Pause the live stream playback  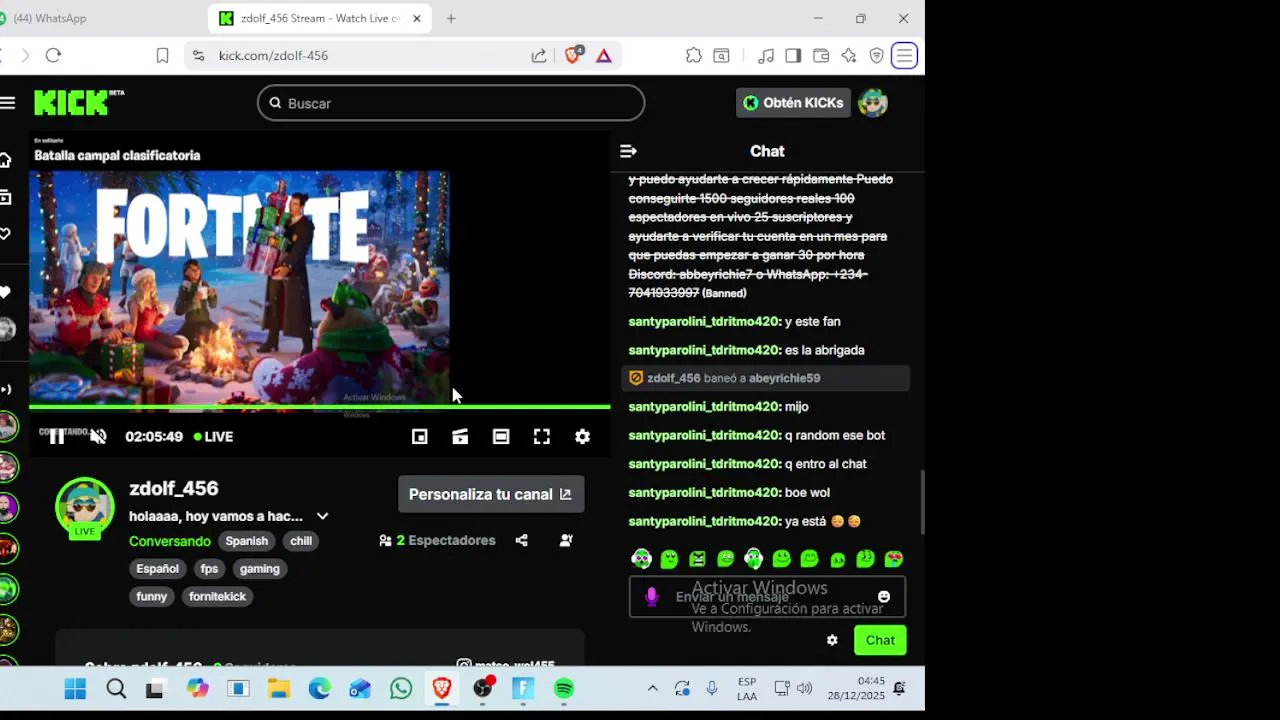(x=57, y=437)
